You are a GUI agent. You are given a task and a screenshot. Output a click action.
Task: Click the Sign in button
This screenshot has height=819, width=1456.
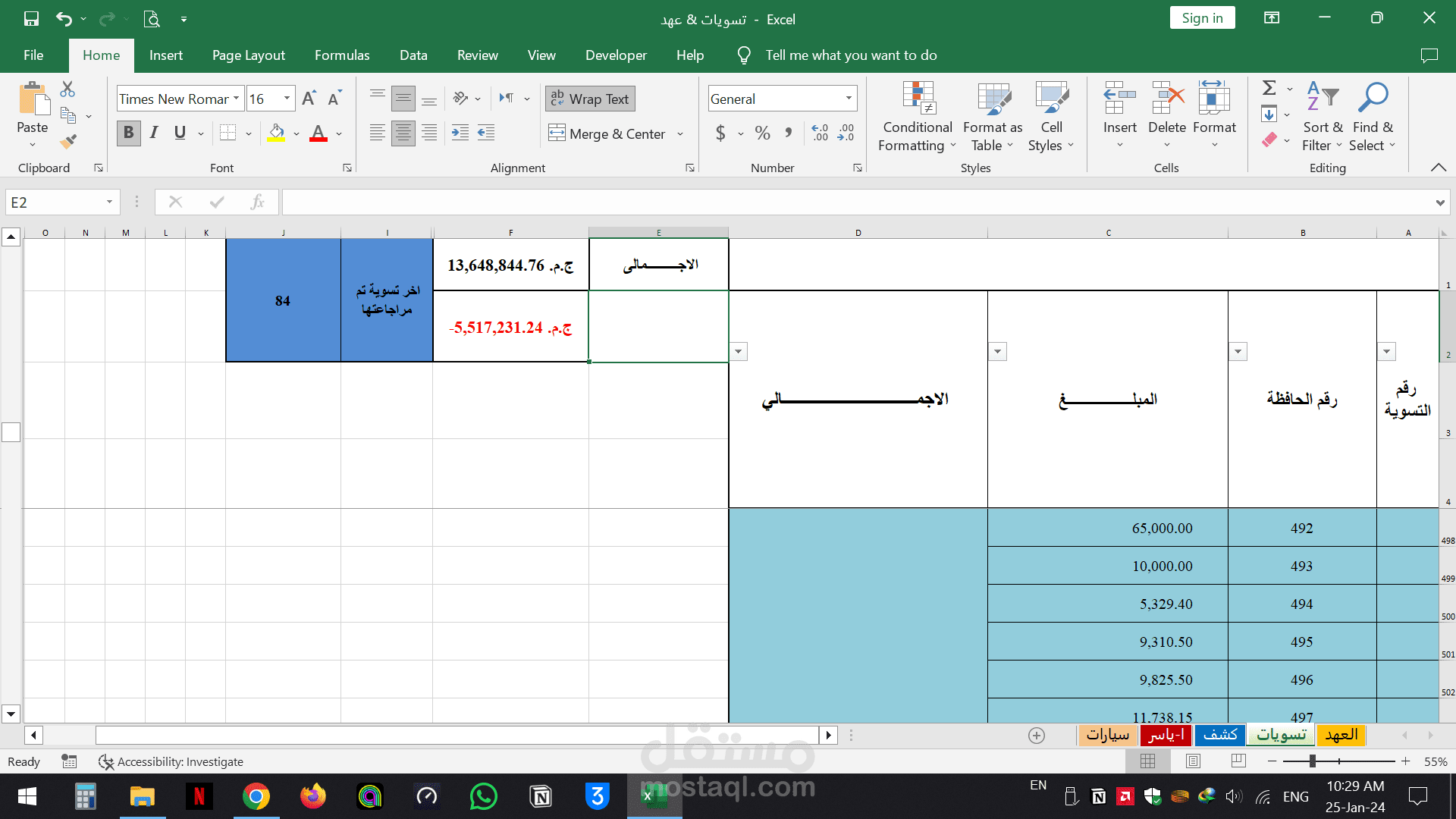[1202, 18]
